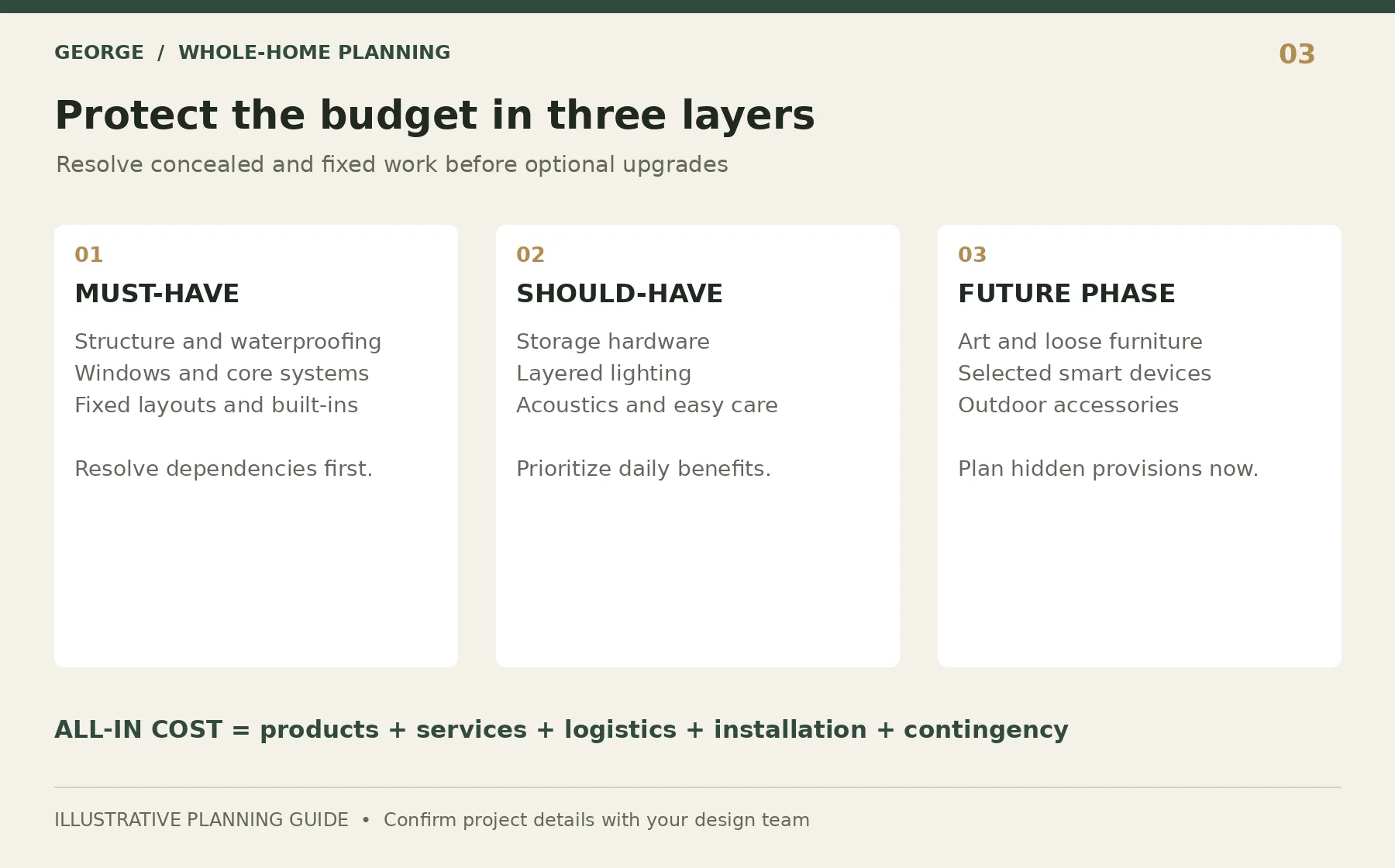Image resolution: width=1395 pixels, height=868 pixels.
Task: Click the note Prioritize daily benefits.
Action: (x=643, y=469)
